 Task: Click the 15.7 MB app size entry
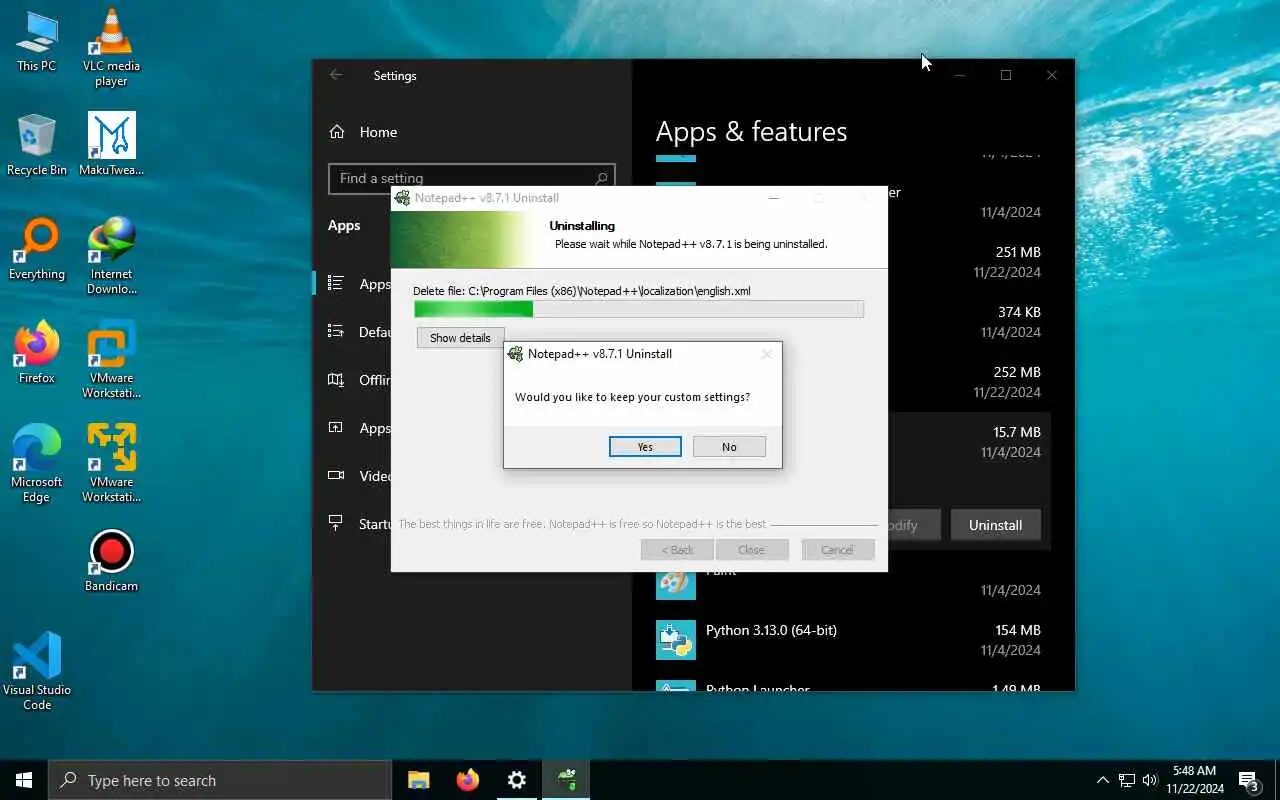(1016, 432)
